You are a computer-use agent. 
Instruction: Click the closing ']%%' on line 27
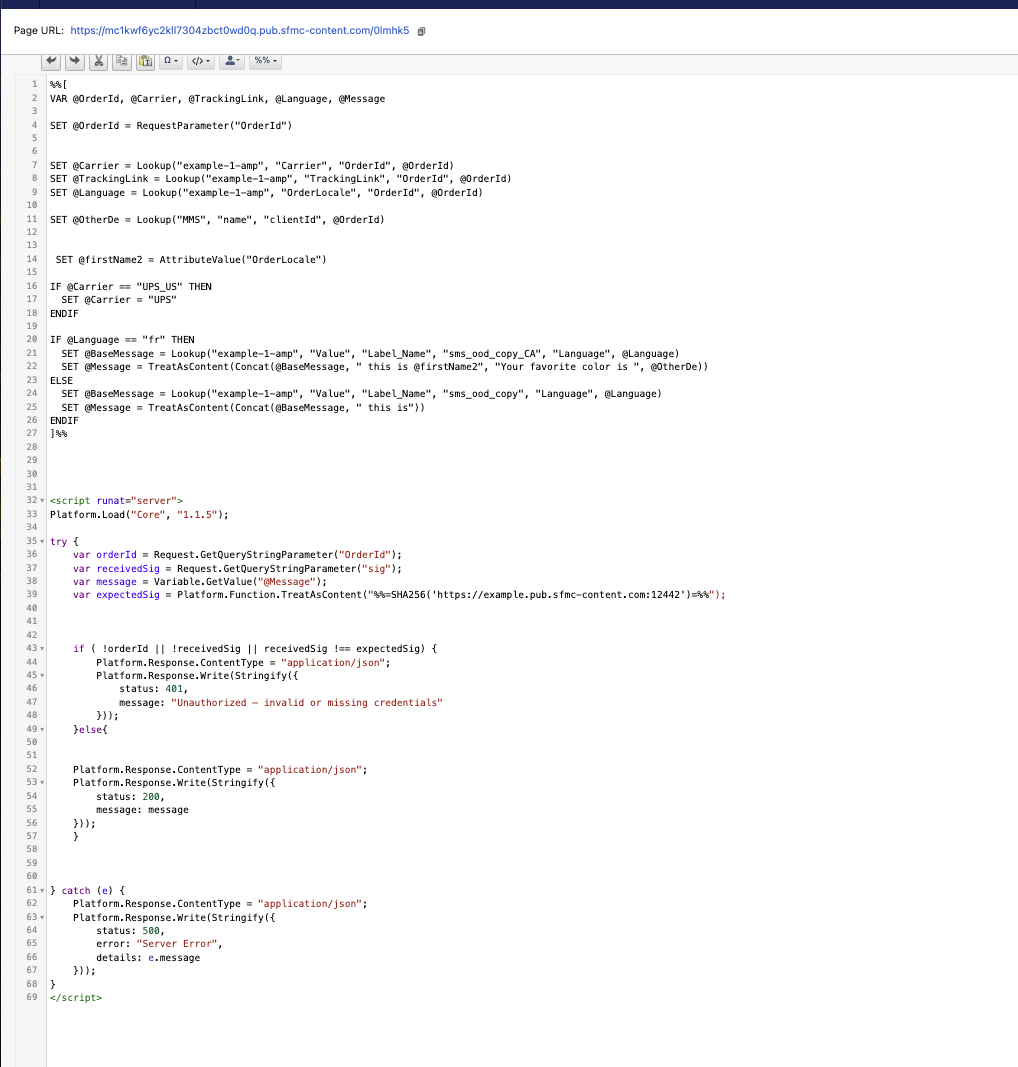click(x=59, y=433)
